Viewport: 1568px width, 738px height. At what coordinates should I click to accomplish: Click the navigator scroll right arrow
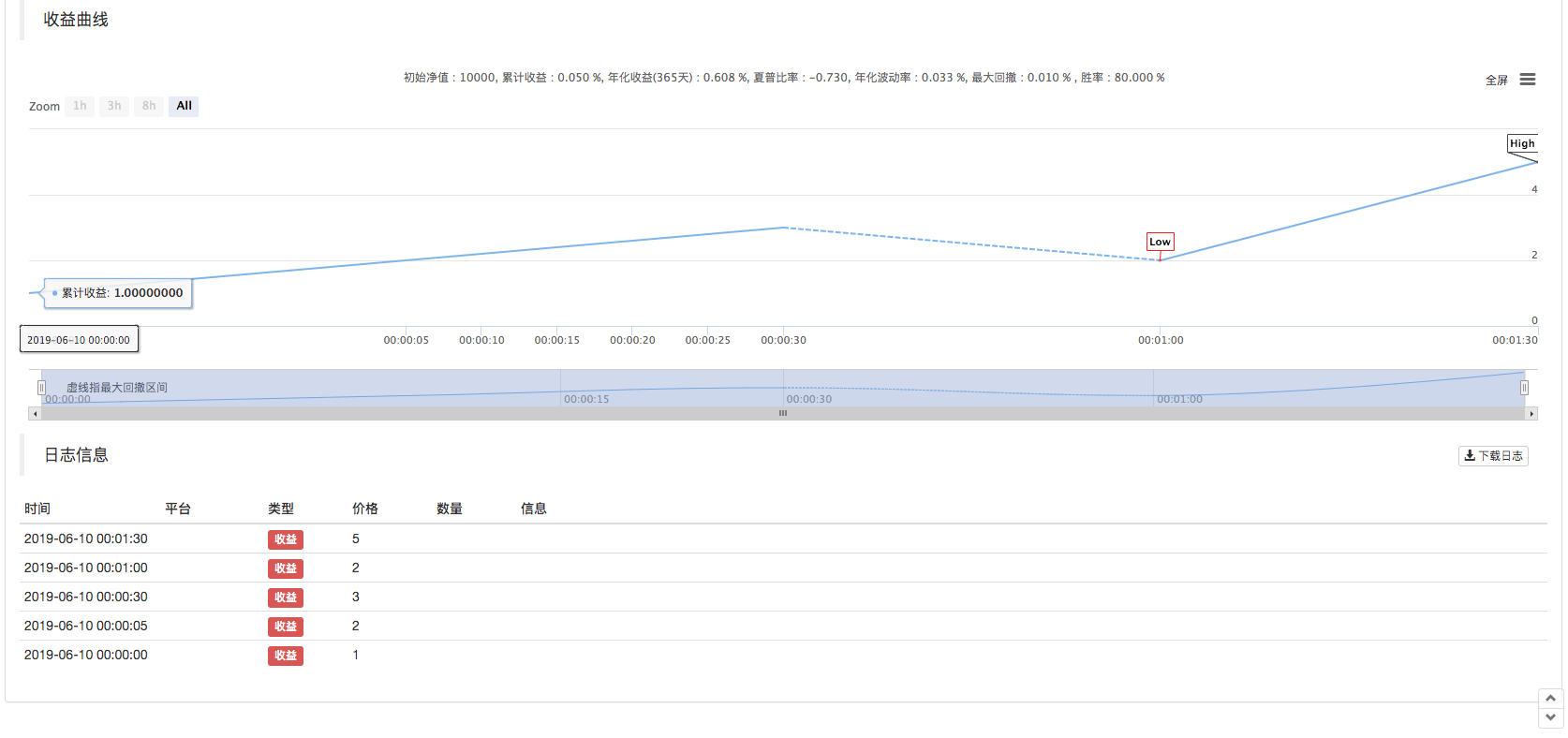click(1531, 413)
